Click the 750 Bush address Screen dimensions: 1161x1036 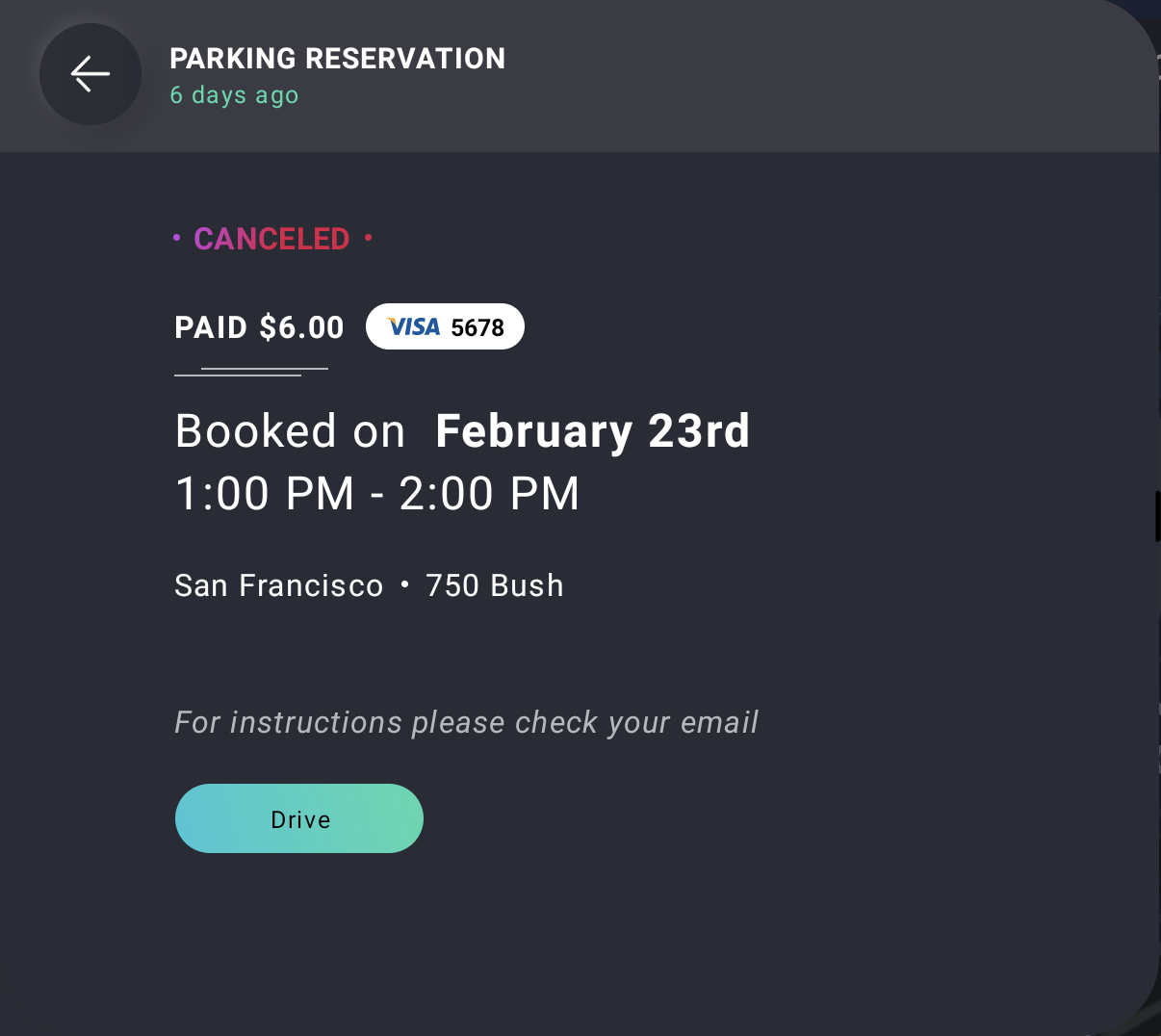coord(495,585)
